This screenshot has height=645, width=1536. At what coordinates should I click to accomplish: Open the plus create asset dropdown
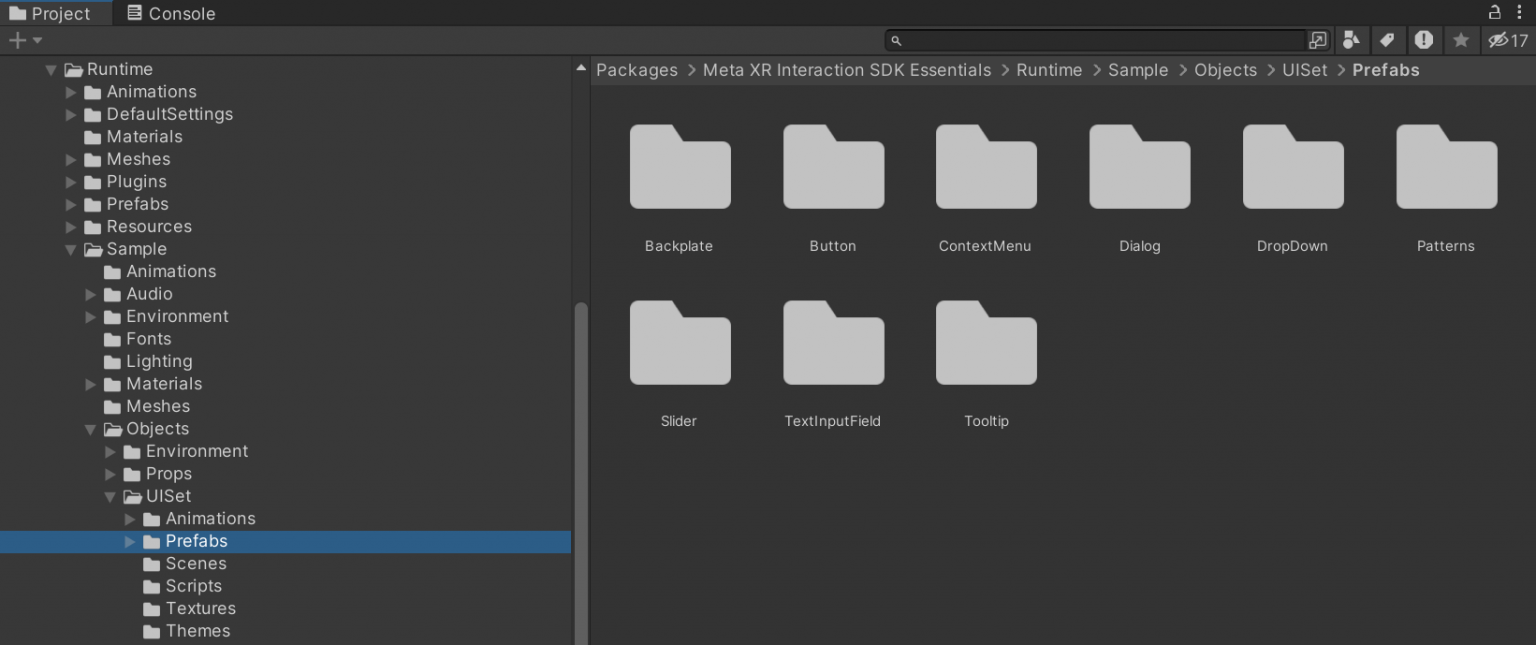click(25, 40)
